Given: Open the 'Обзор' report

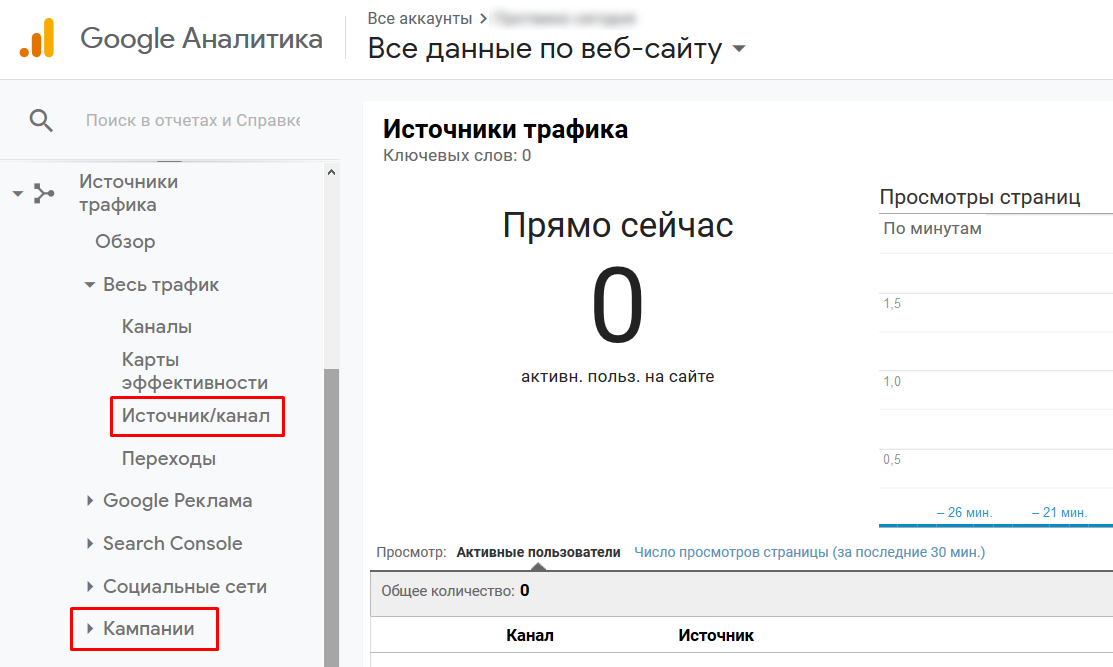Looking at the screenshot, I should (x=125, y=241).
